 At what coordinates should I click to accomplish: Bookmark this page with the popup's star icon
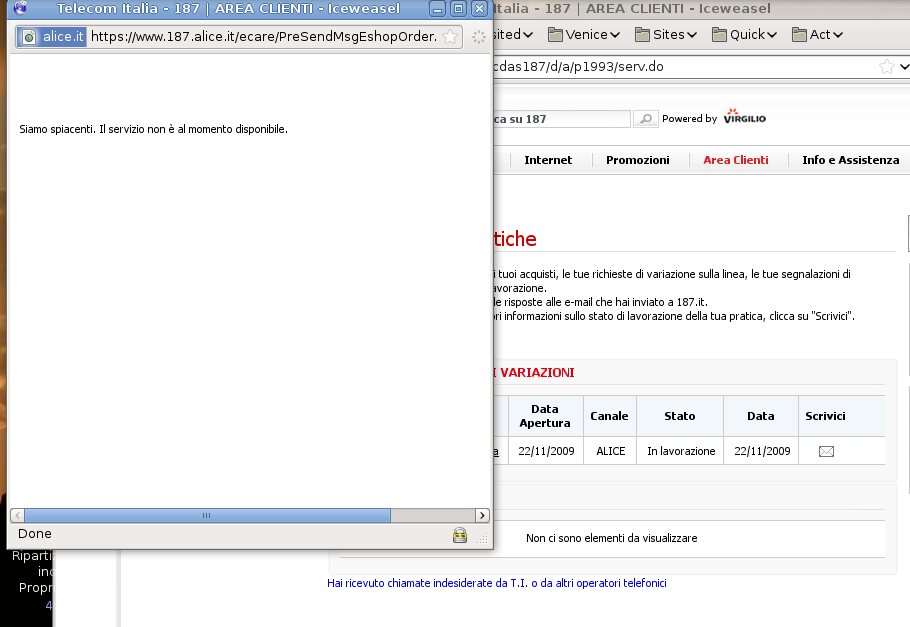click(450, 37)
